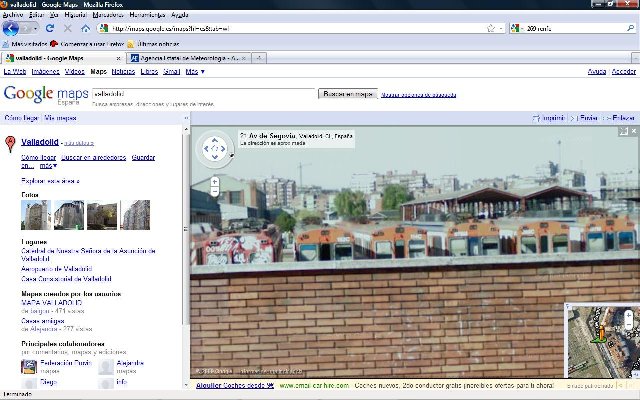
Task: Click the Street View pan compass control
Action: (x=214, y=149)
